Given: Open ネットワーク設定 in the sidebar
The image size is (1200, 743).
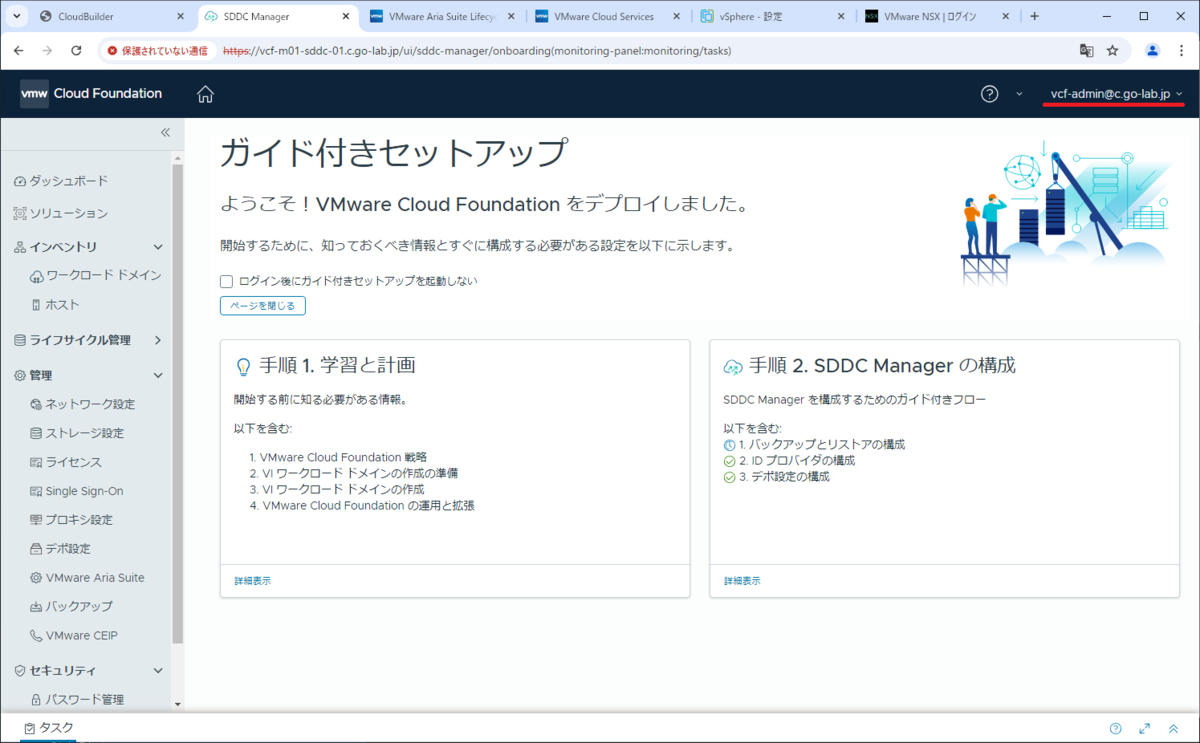Looking at the screenshot, I should click(x=82, y=405).
